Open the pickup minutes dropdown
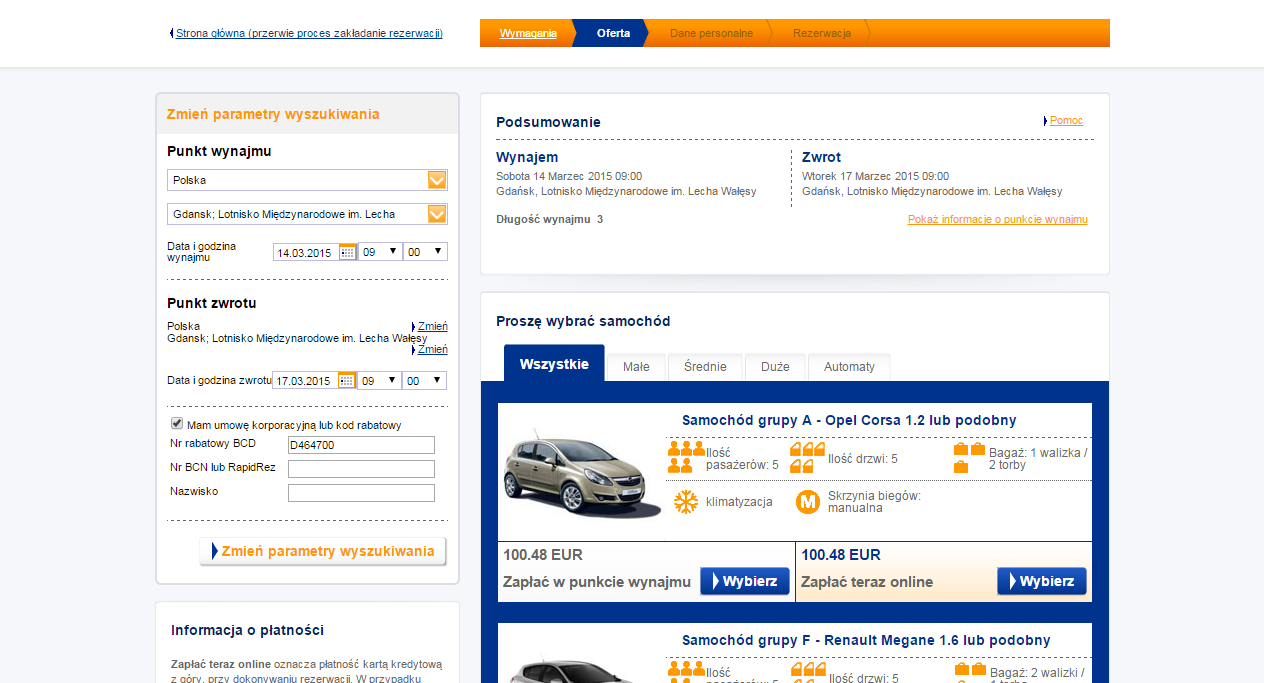The image size is (1264, 683). coord(425,252)
